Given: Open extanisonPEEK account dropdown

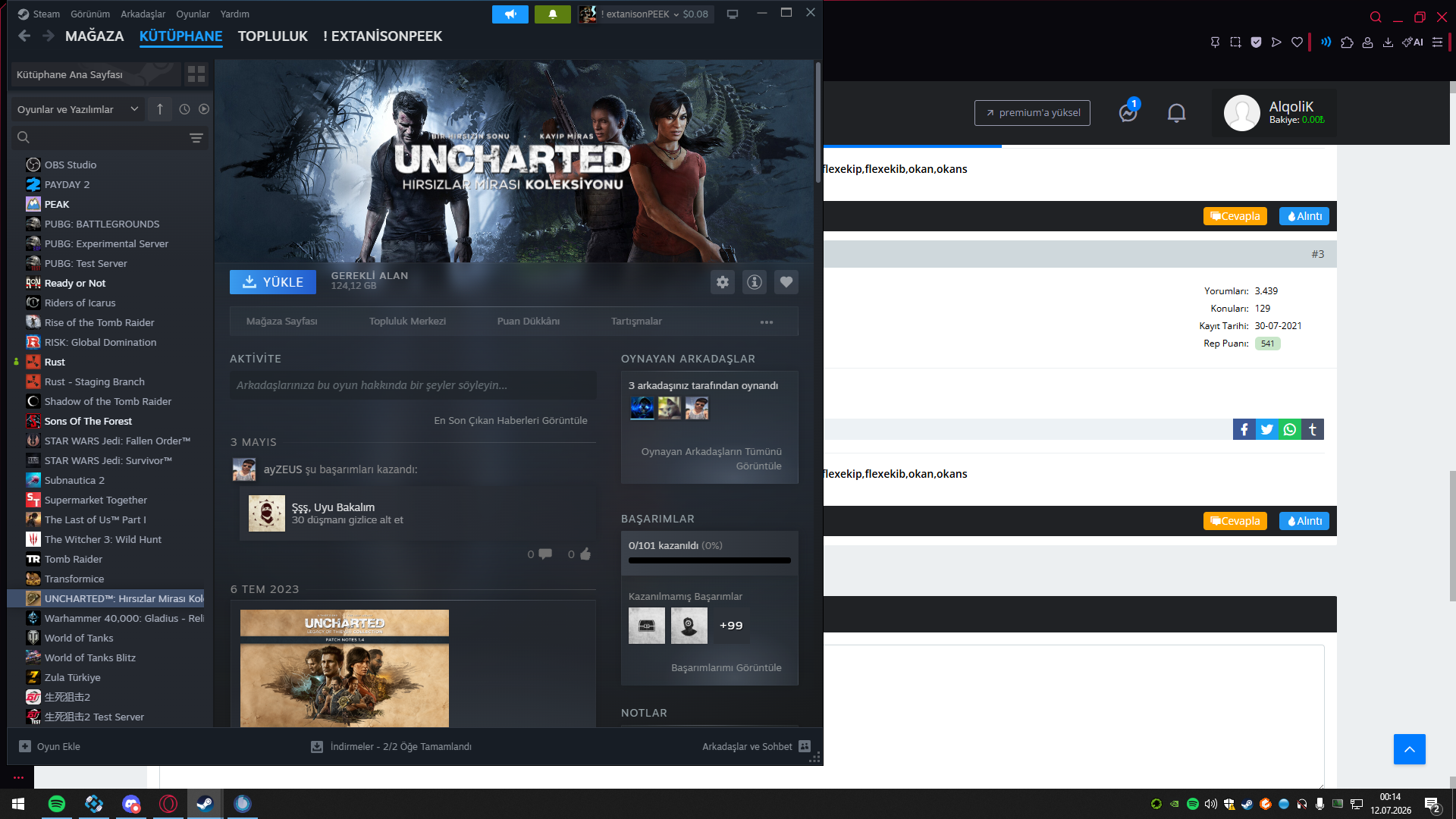Looking at the screenshot, I should pos(645,14).
